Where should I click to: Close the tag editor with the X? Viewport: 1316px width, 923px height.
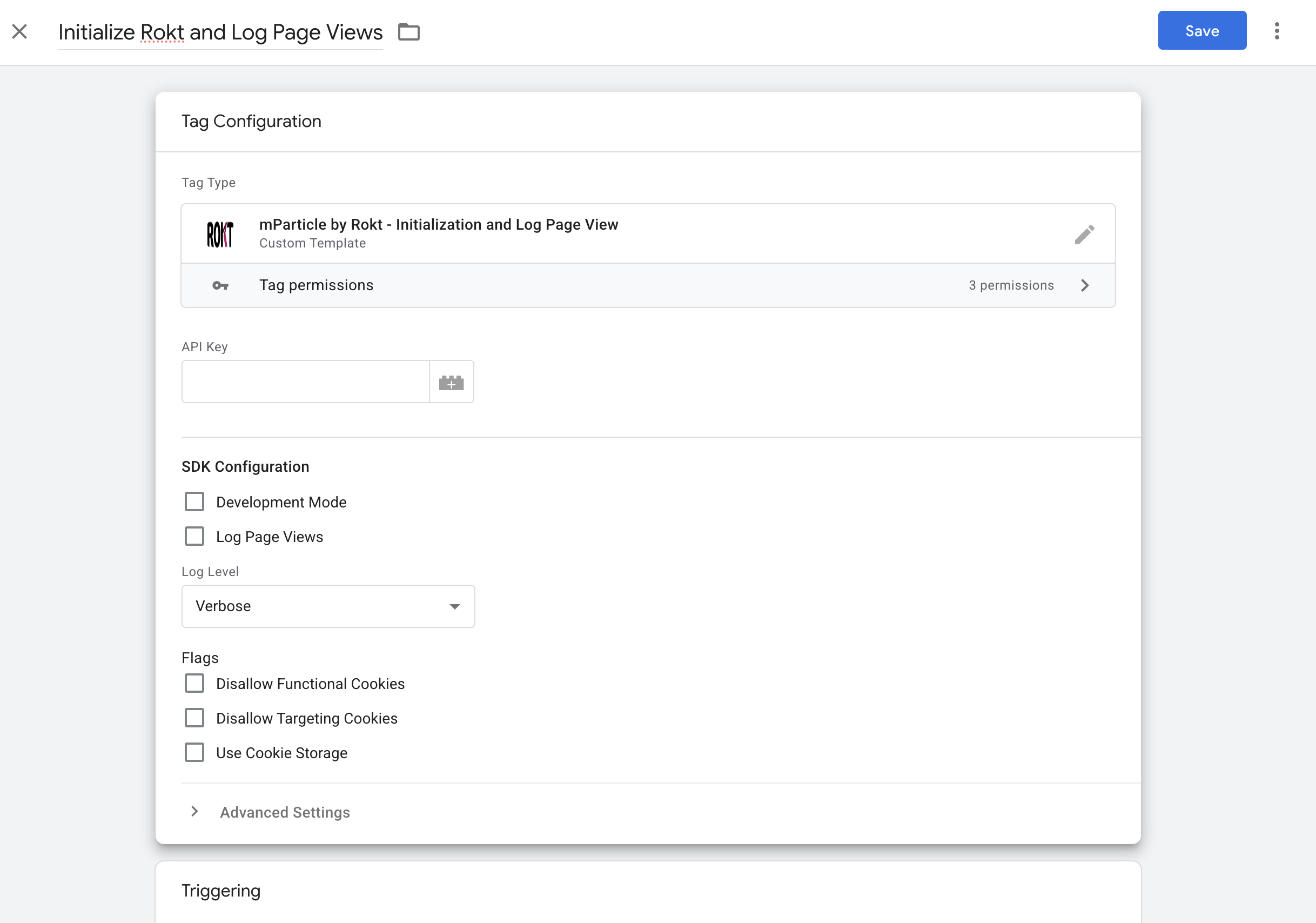coord(20,31)
